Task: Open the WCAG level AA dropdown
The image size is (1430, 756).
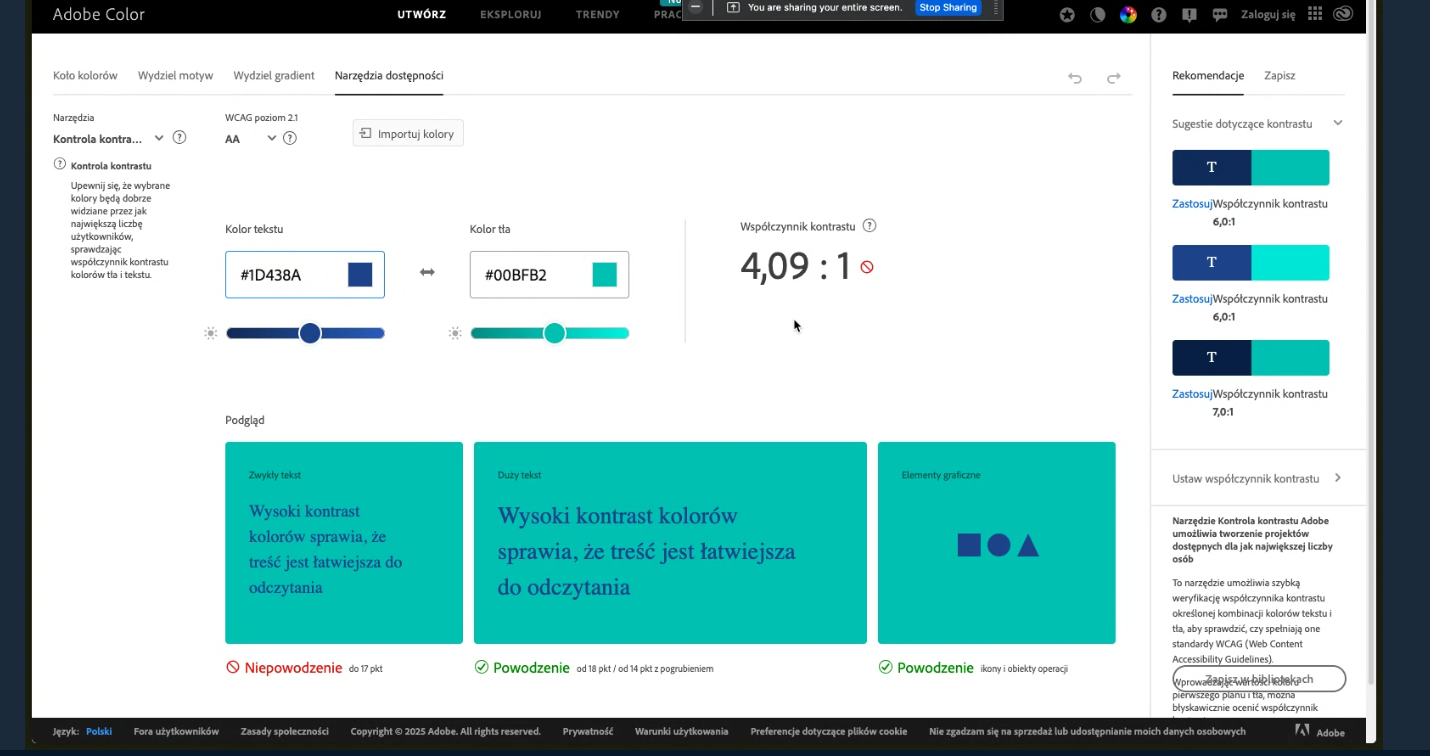Action: (250, 138)
